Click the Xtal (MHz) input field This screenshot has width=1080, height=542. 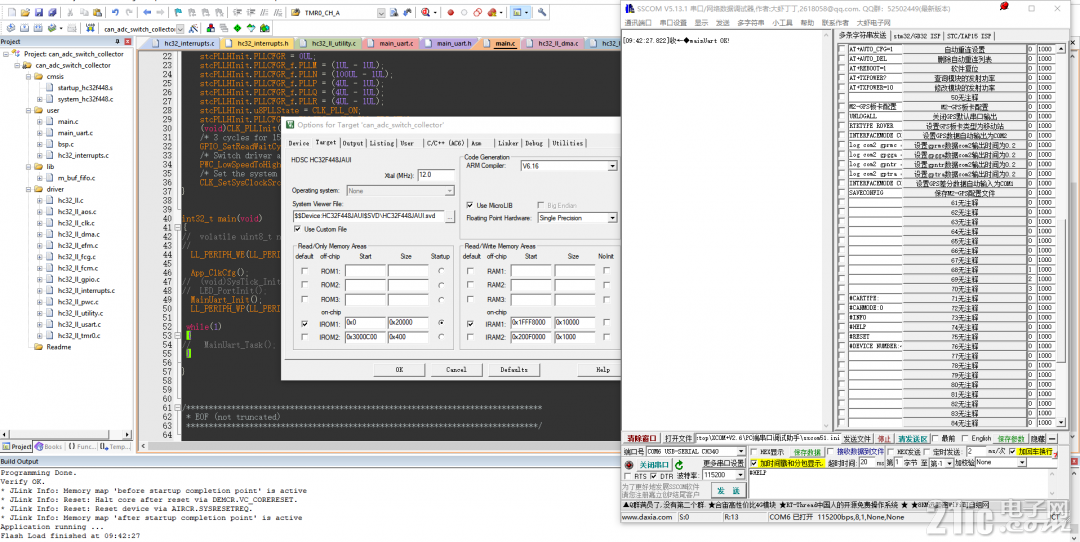coord(436,176)
